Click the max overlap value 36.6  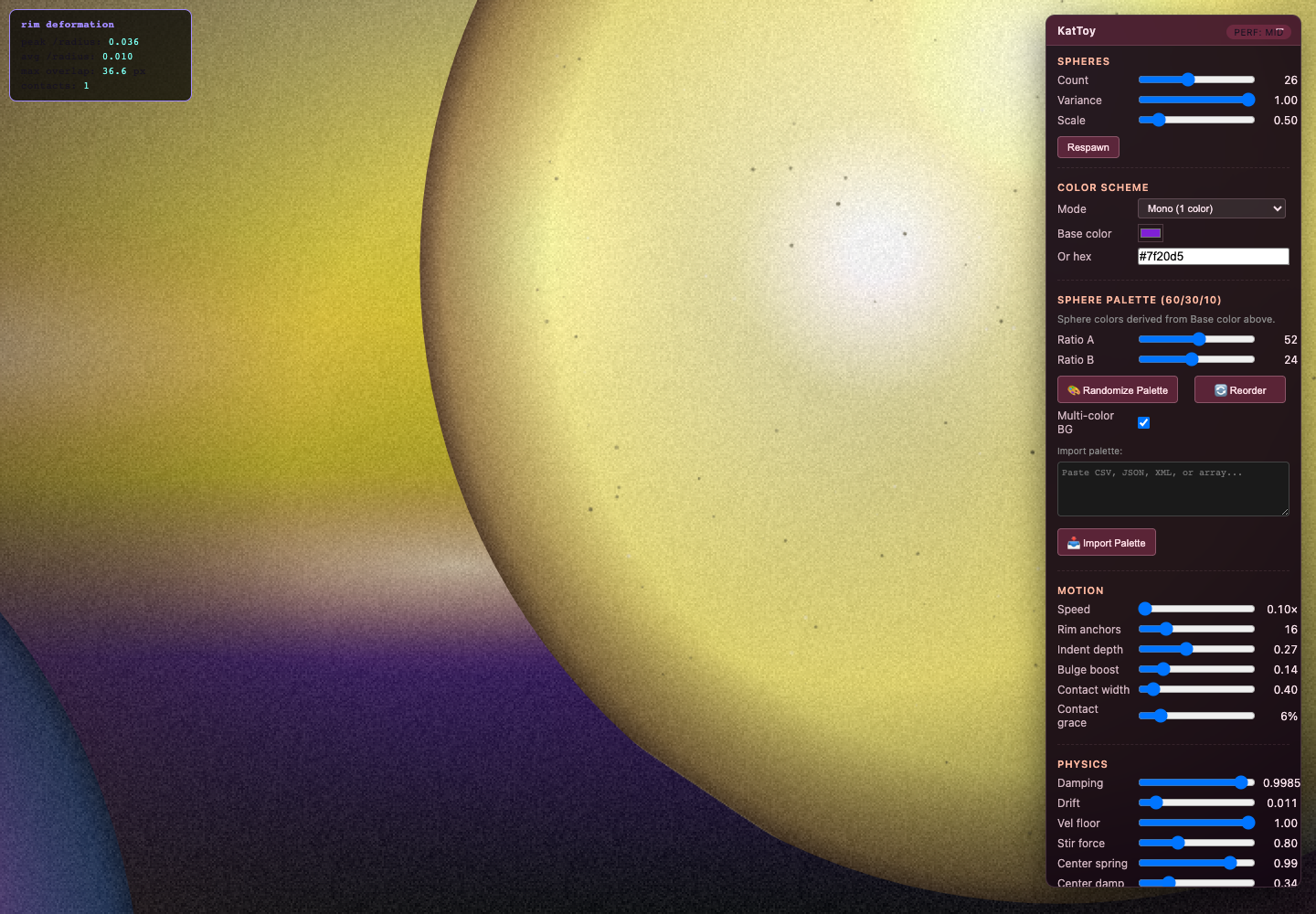114,71
